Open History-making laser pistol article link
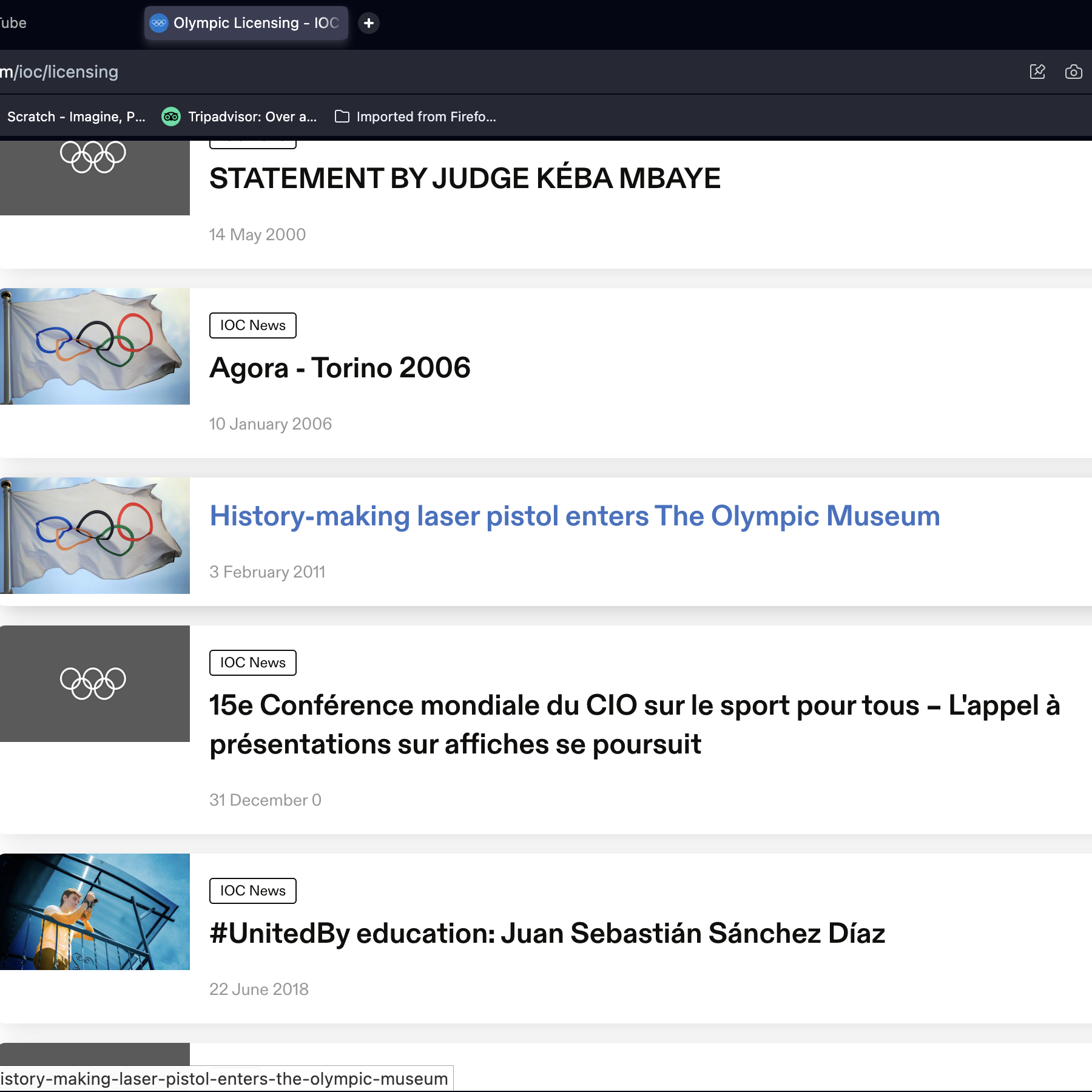The image size is (1092, 1092). 575,516
